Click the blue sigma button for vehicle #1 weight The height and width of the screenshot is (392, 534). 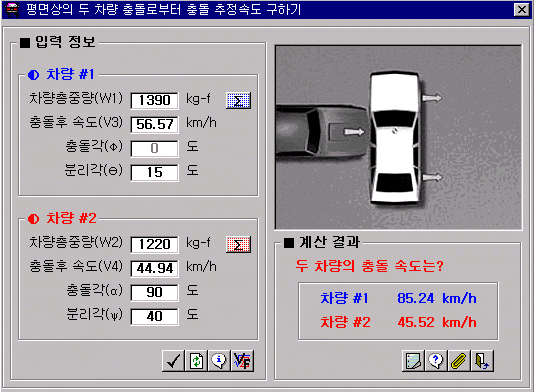pos(238,100)
